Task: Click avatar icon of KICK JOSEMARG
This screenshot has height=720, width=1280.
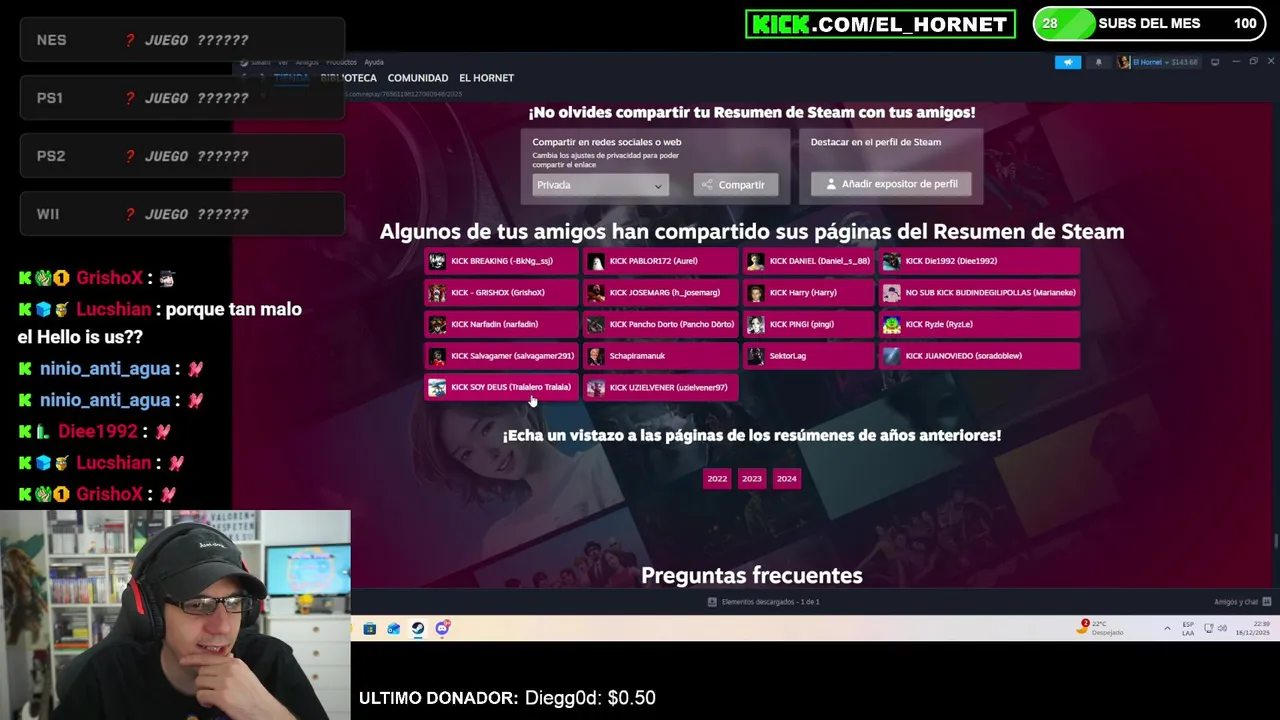Action: (x=596, y=293)
